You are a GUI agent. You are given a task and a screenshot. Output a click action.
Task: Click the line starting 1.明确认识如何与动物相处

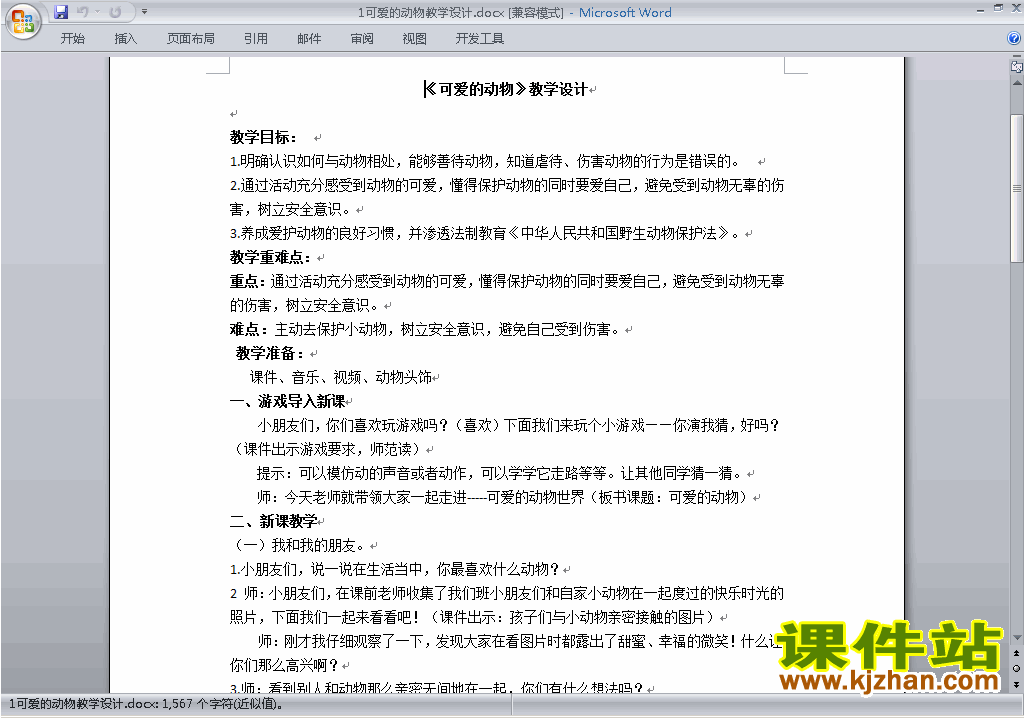click(486, 161)
